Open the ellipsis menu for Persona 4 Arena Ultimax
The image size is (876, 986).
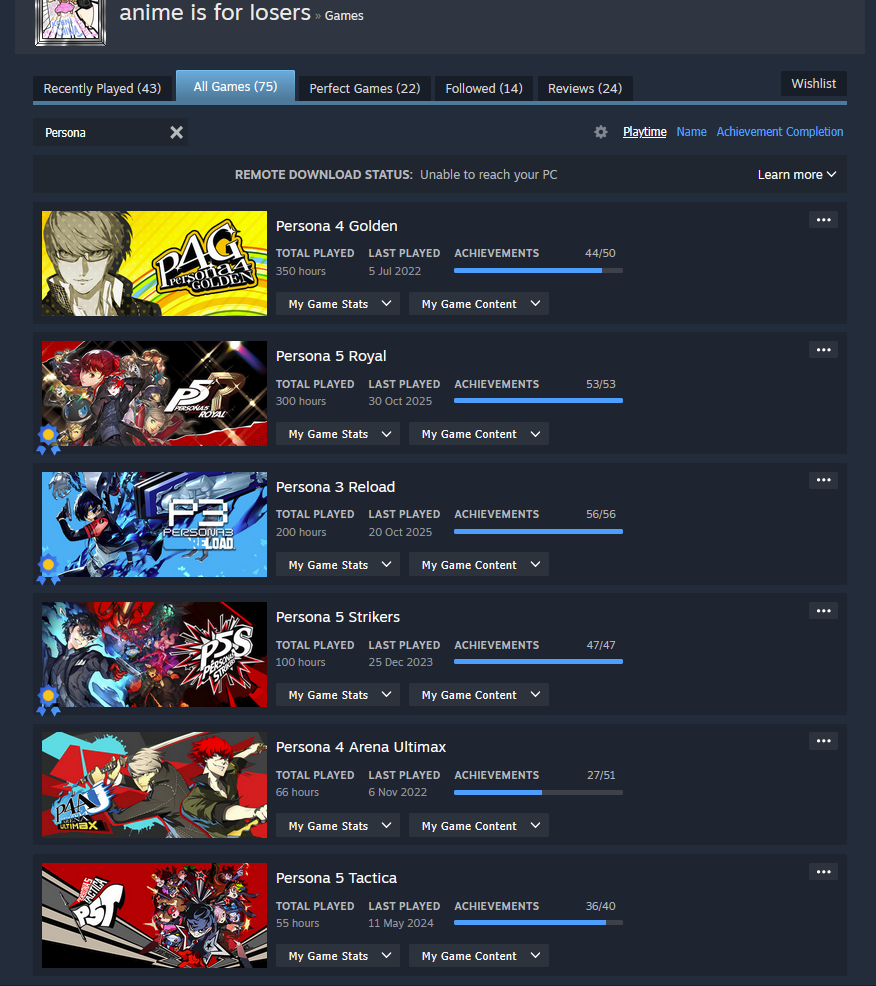click(823, 741)
